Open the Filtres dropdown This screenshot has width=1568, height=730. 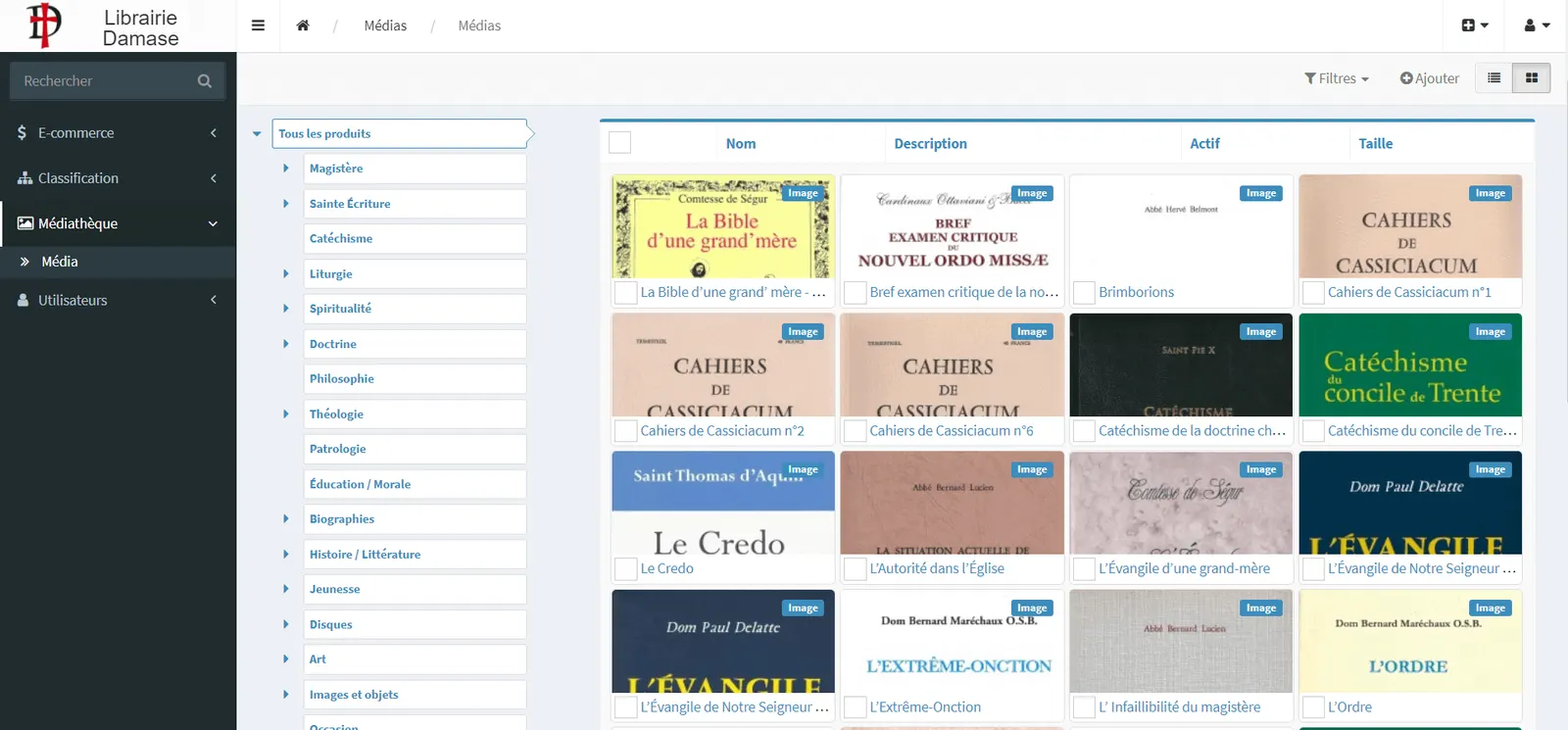1337,78
